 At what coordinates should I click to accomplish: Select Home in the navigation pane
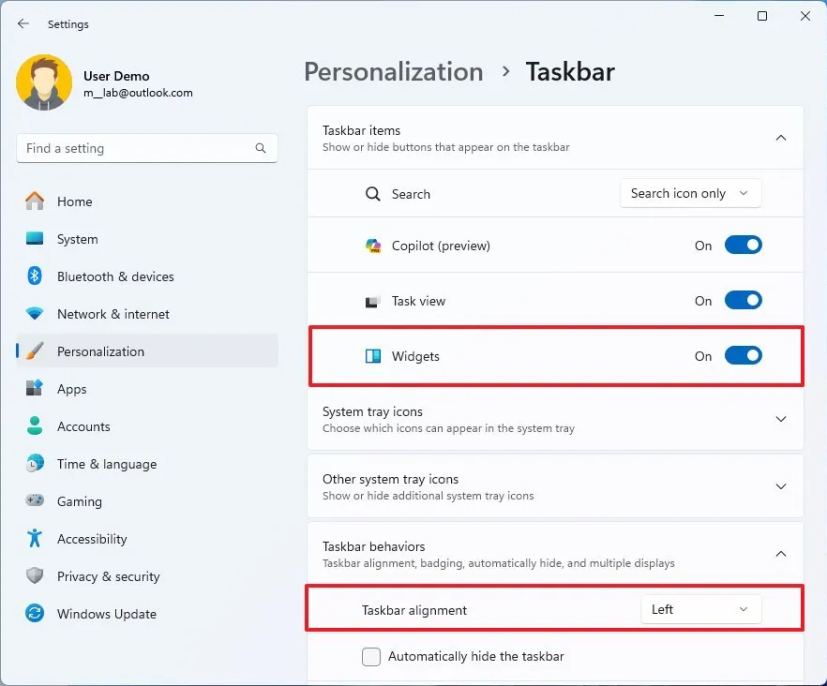click(x=73, y=201)
